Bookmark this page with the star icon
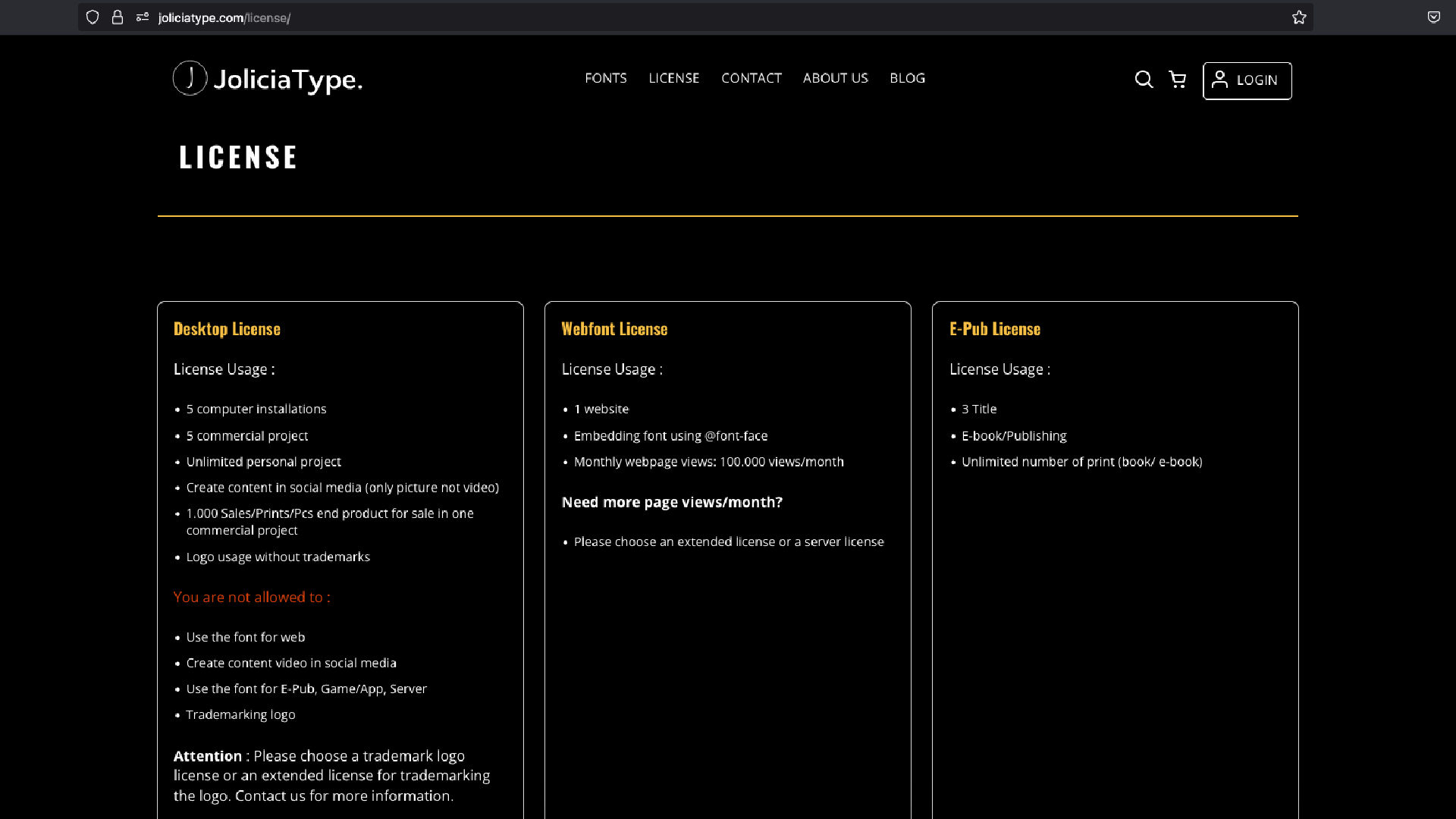The image size is (1456, 819). point(1299,17)
